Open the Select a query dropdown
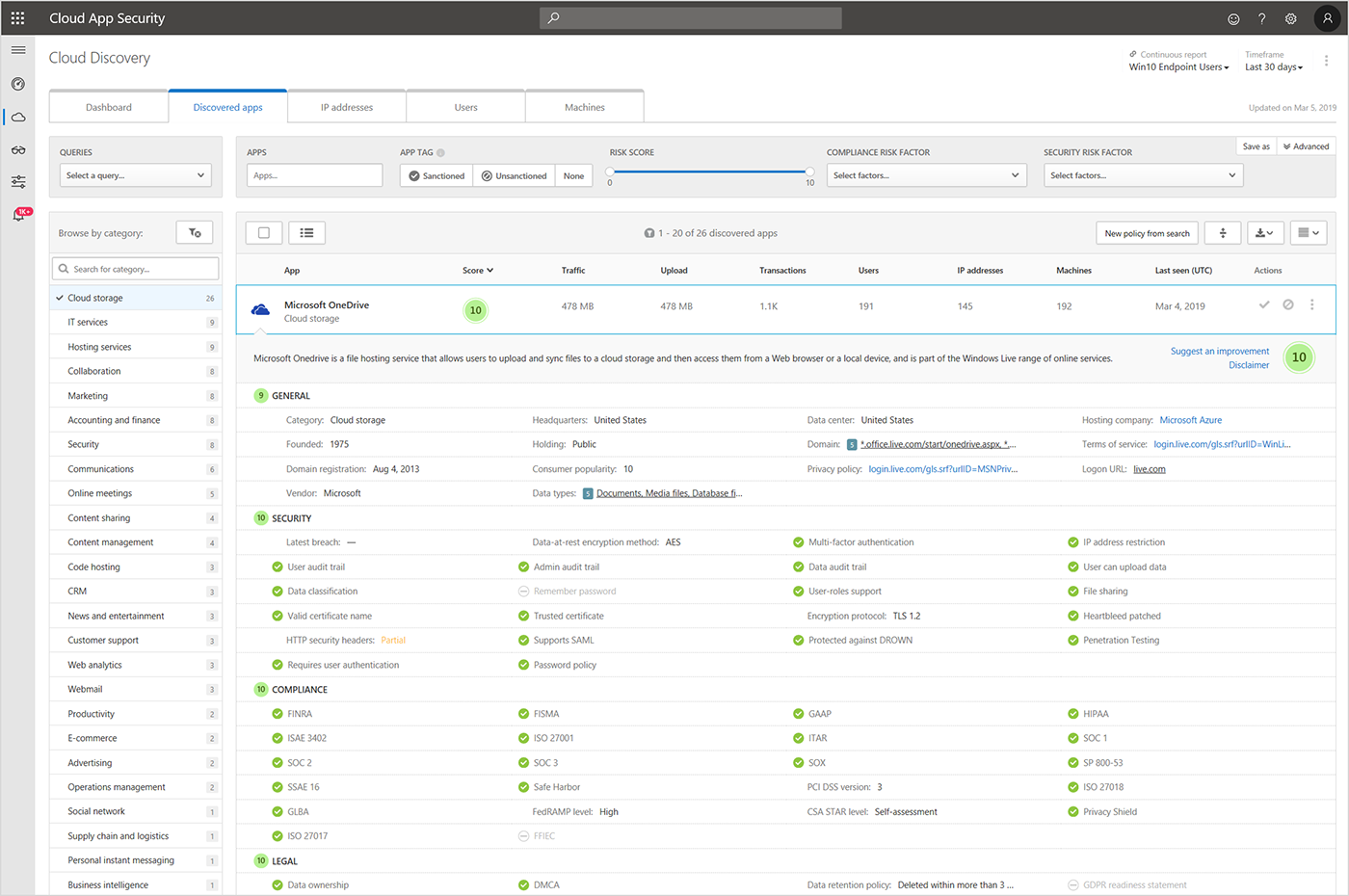Viewport: 1349px width, 896px height. tap(134, 174)
